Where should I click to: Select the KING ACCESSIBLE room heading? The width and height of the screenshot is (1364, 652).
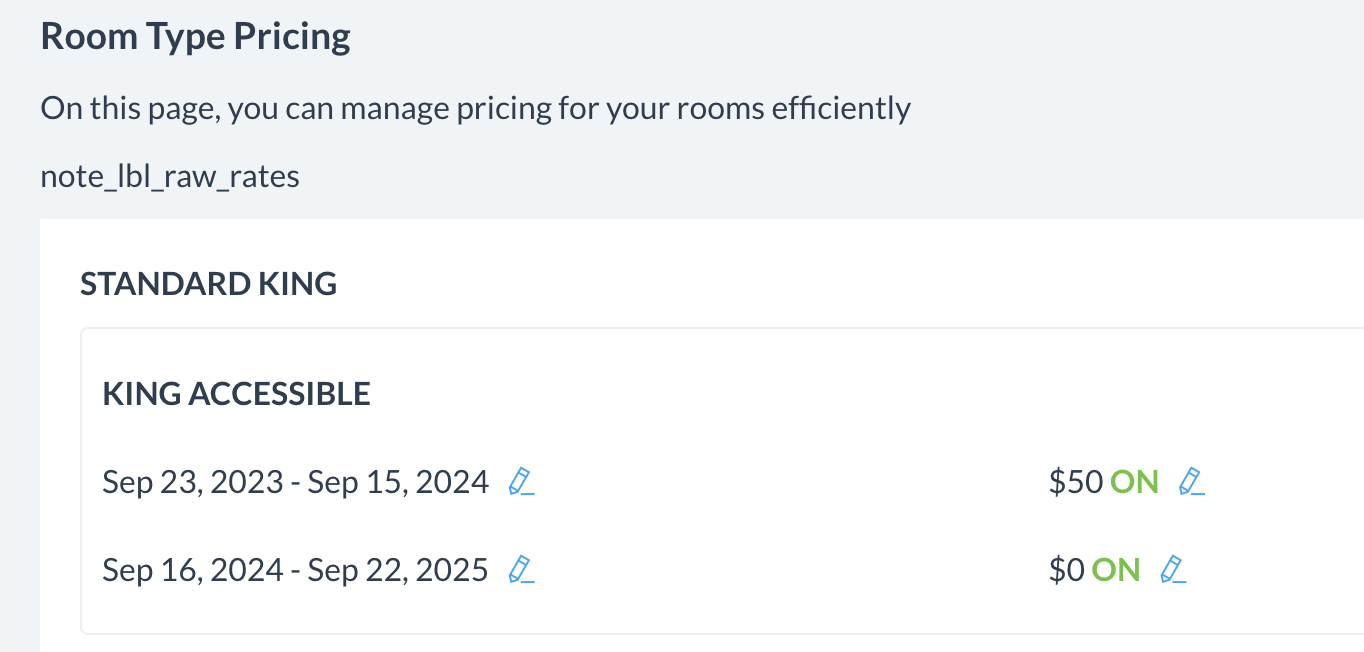236,393
